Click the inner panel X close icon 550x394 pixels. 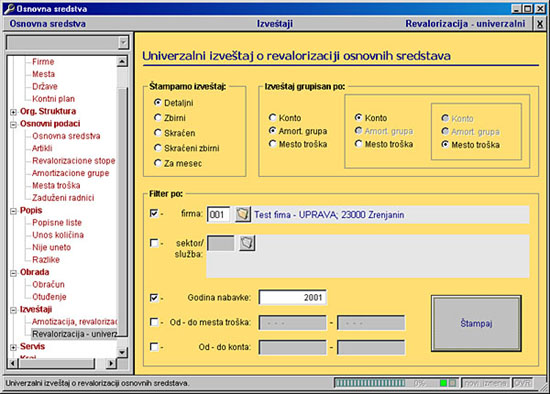tap(540, 24)
